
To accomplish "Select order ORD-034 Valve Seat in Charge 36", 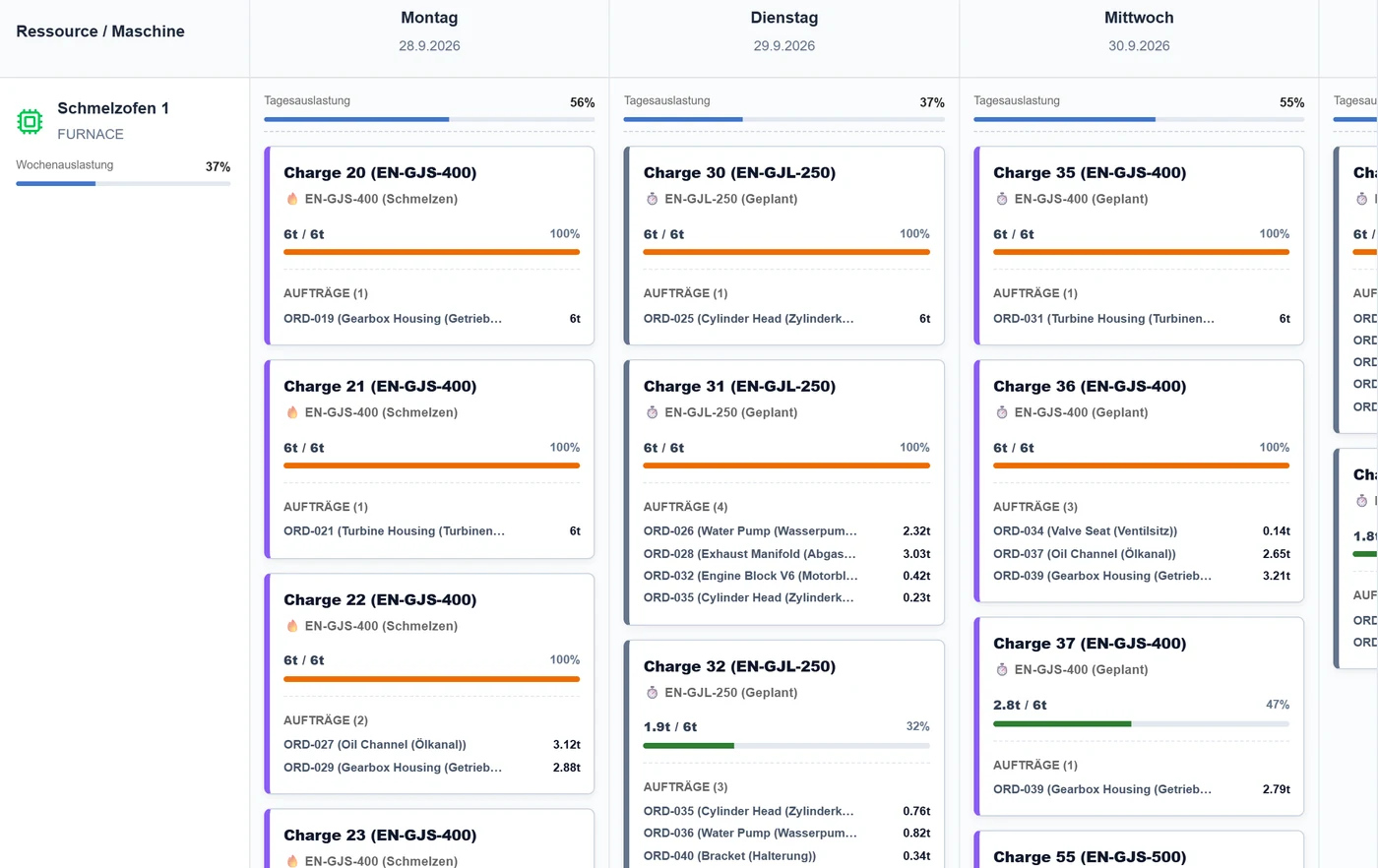I will 1141,531.
